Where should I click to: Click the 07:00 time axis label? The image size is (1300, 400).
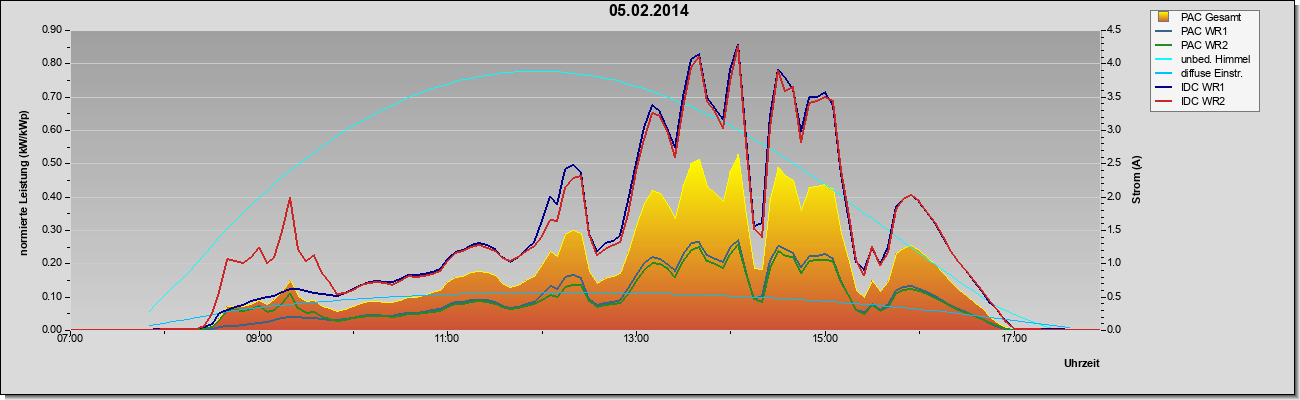(x=70, y=340)
